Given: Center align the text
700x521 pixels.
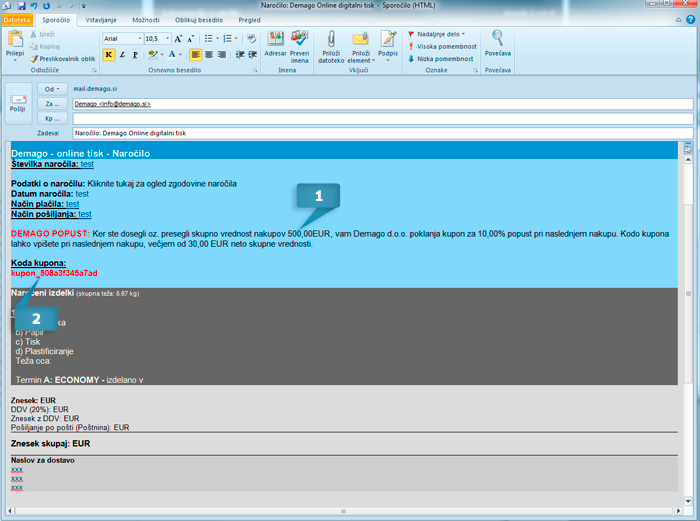Looking at the screenshot, I should click(x=209, y=54).
